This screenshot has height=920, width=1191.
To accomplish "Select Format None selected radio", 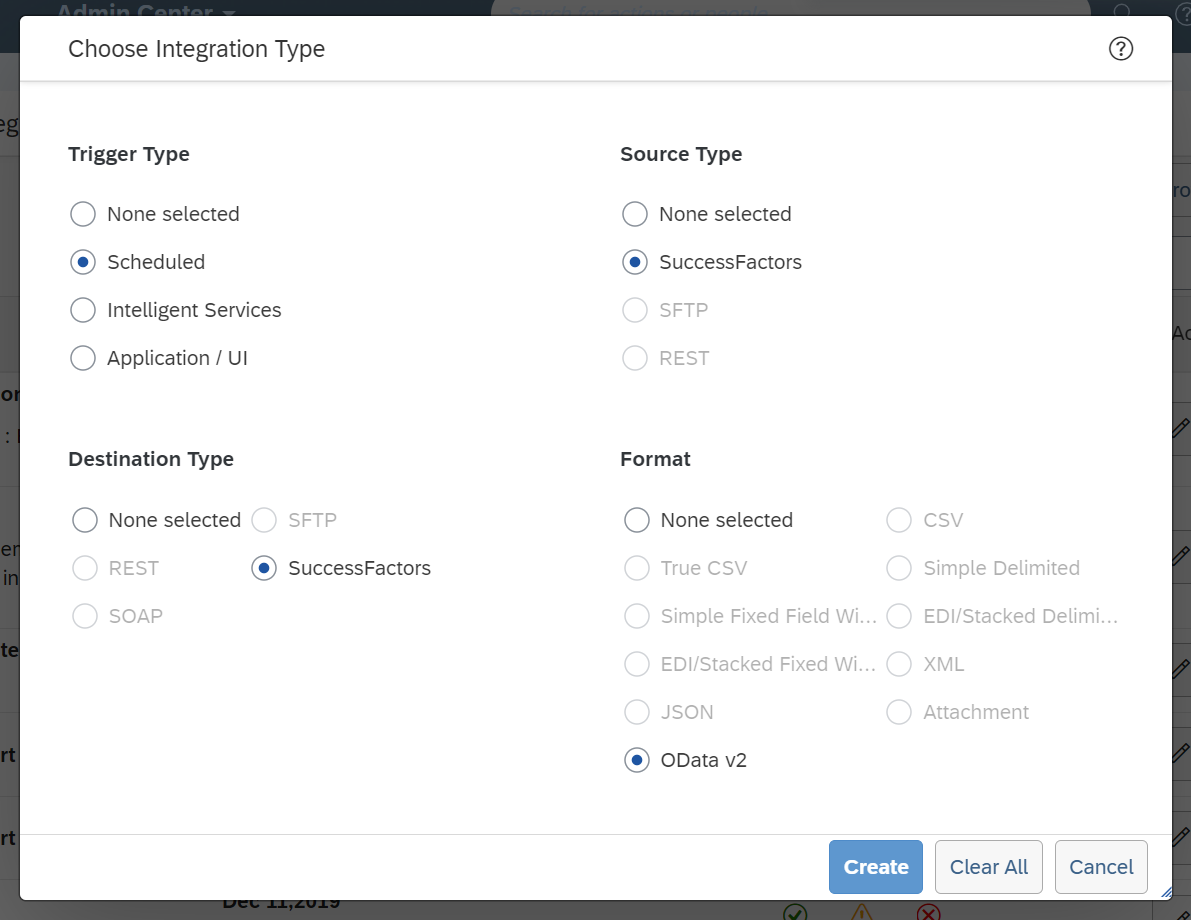I will click(637, 520).
